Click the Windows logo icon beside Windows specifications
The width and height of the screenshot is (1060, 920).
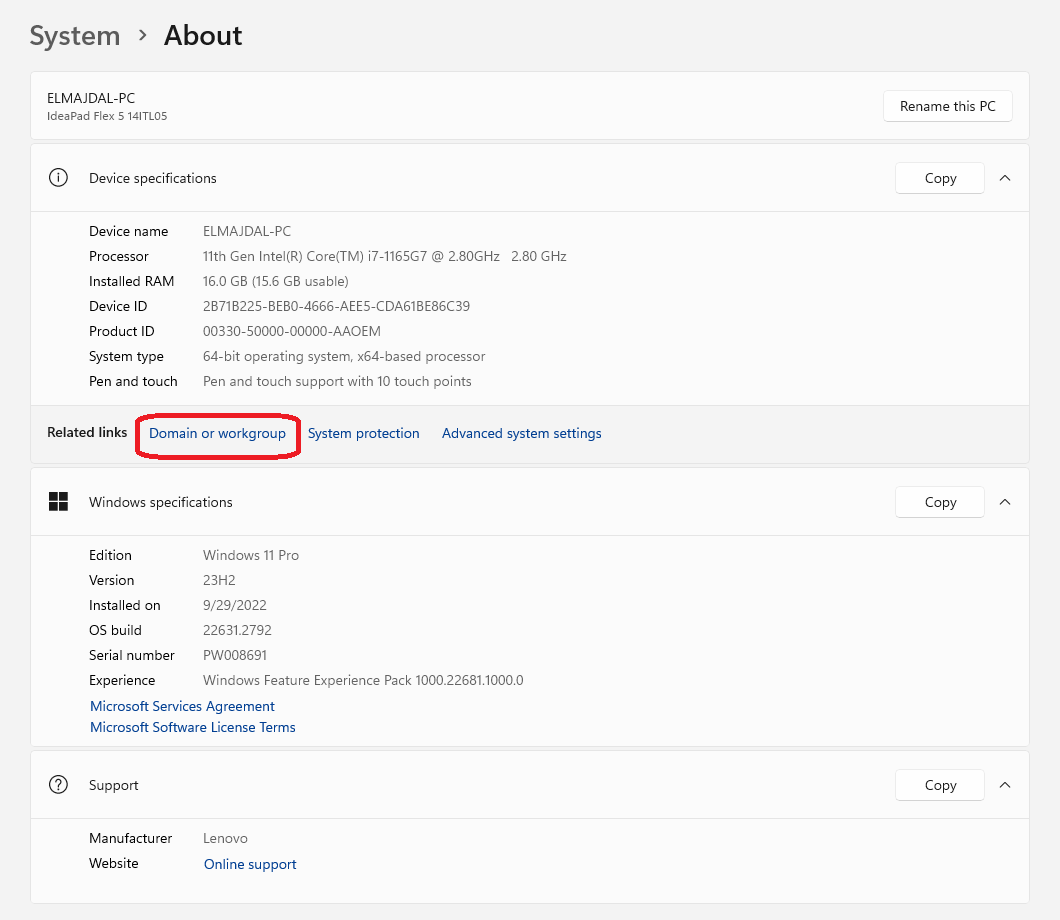[58, 501]
